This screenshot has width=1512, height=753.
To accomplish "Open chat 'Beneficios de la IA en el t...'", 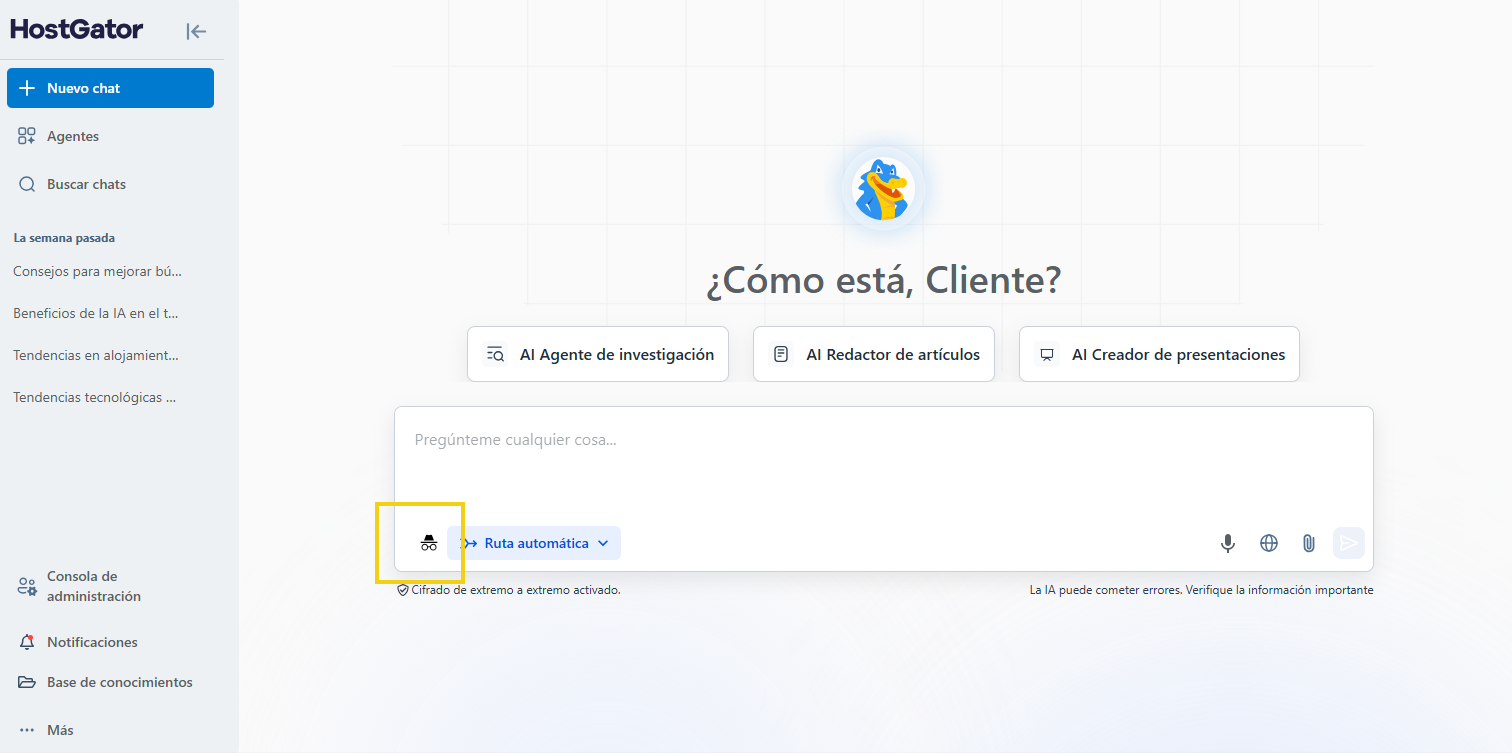I will (96, 313).
